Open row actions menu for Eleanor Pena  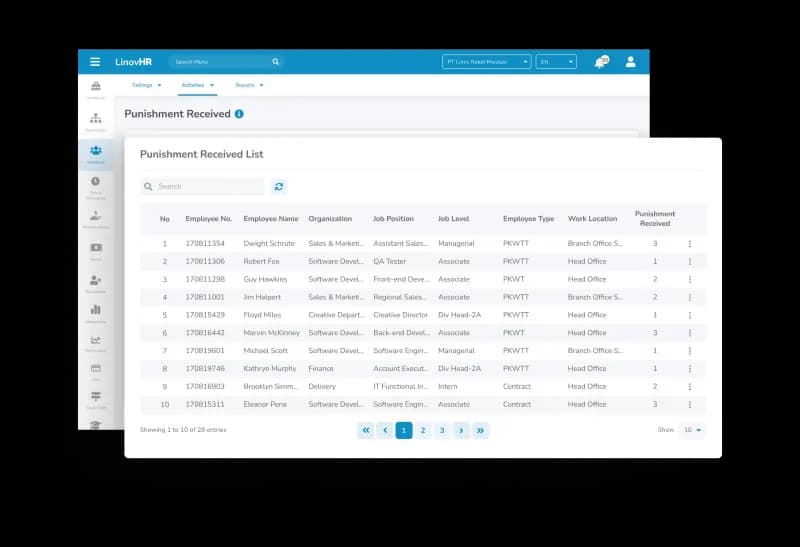pos(689,404)
